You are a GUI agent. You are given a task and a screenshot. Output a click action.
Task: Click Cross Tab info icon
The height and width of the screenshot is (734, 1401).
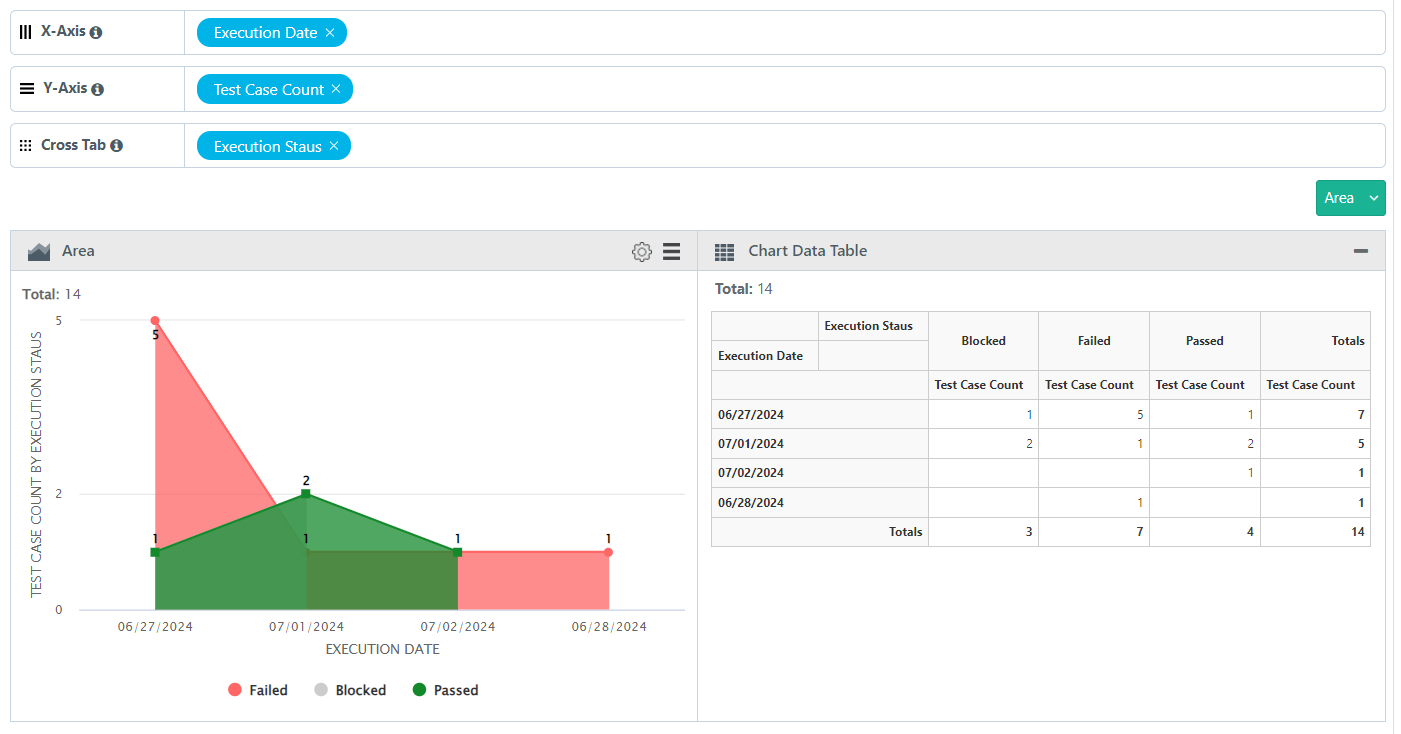pyautogui.click(x=116, y=146)
